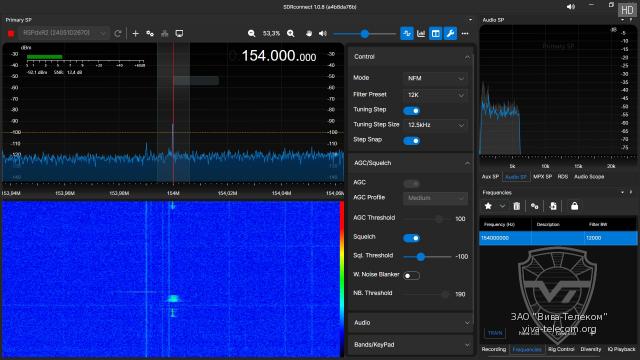Screen dimensions: 640x360
Task: Switch to the Aux SP tab
Action: tap(490, 177)
